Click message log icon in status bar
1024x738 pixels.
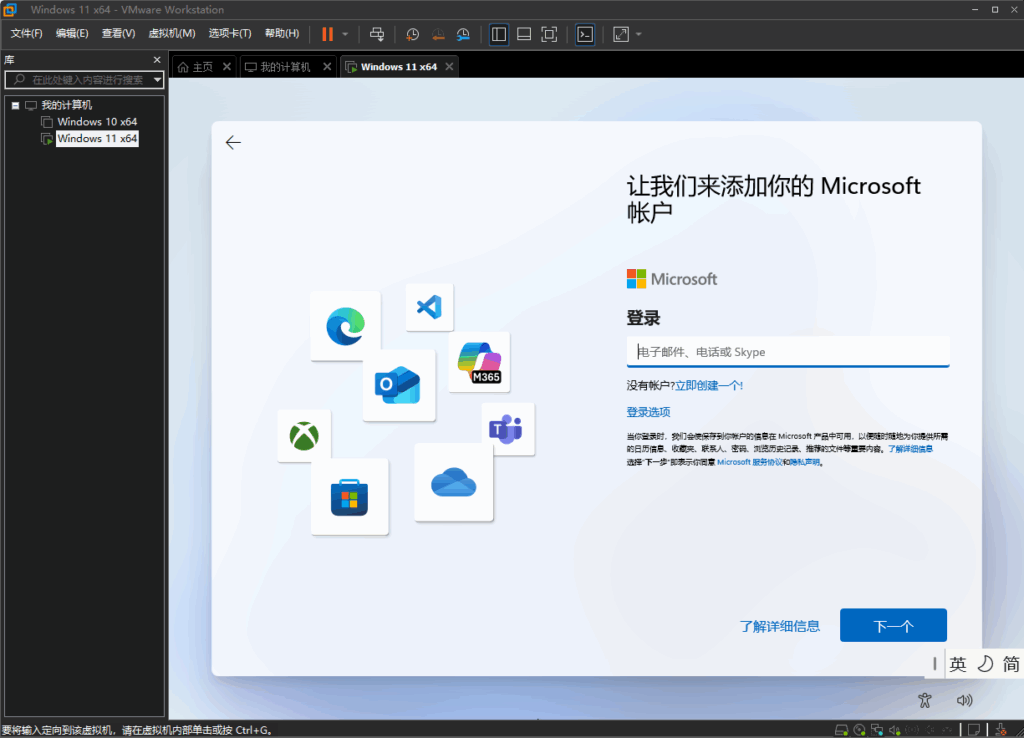974,730
